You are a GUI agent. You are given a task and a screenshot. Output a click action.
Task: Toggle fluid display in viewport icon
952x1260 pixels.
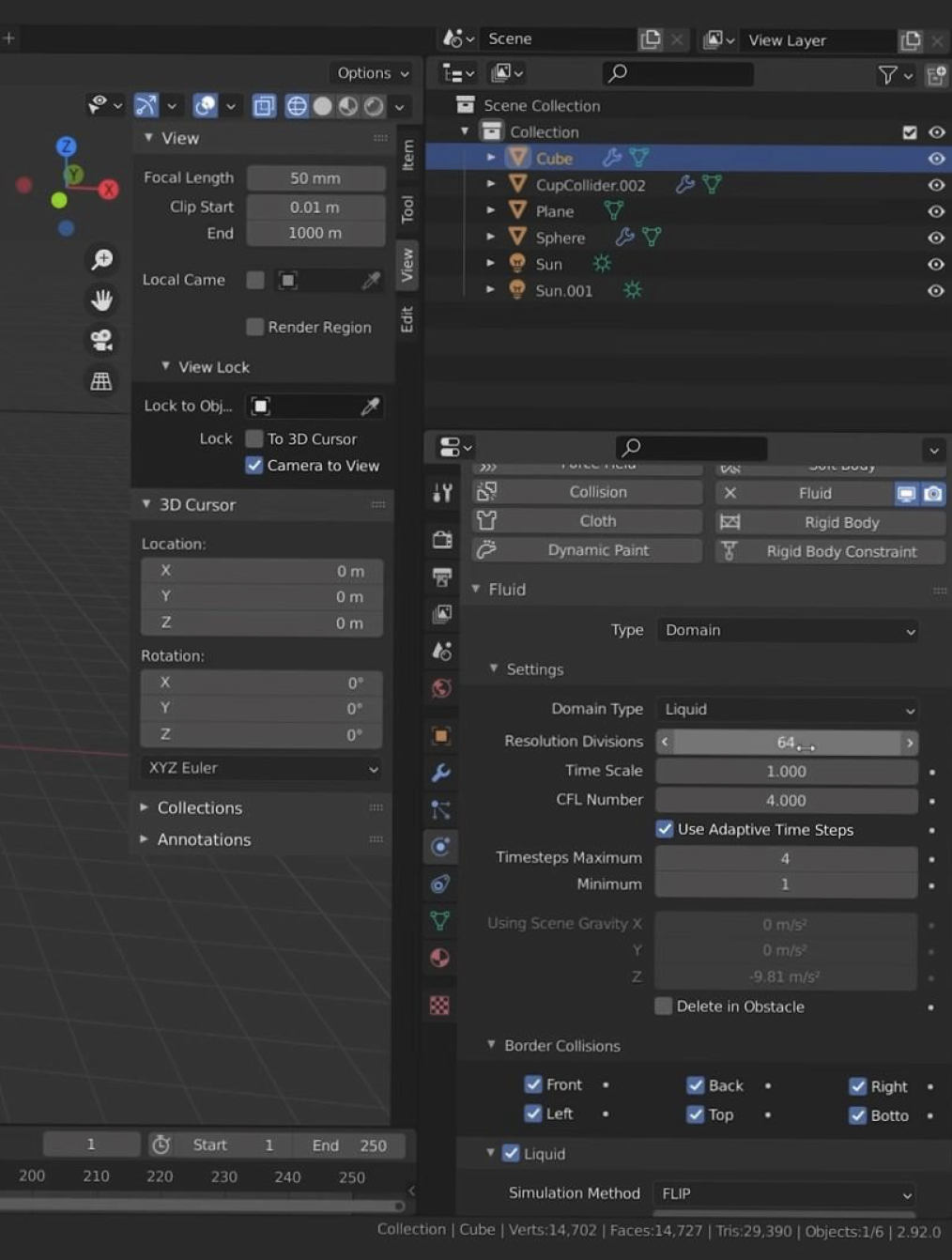(906, 494)
